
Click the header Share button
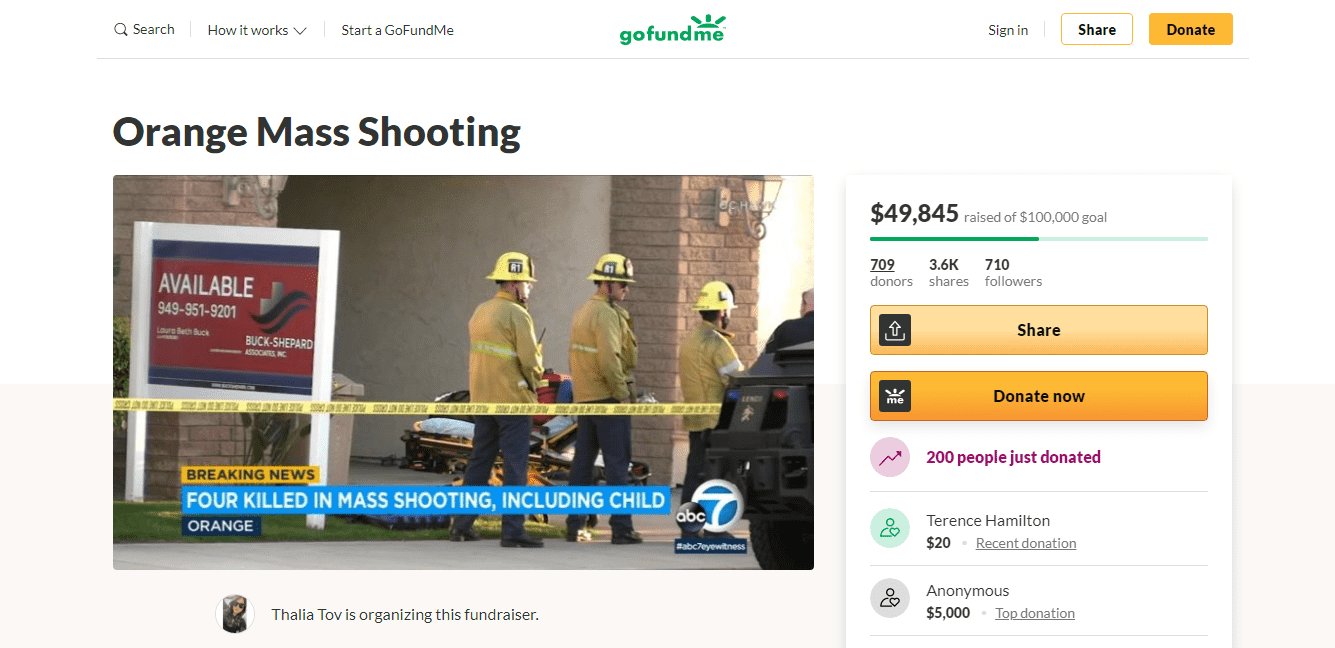1097,29
